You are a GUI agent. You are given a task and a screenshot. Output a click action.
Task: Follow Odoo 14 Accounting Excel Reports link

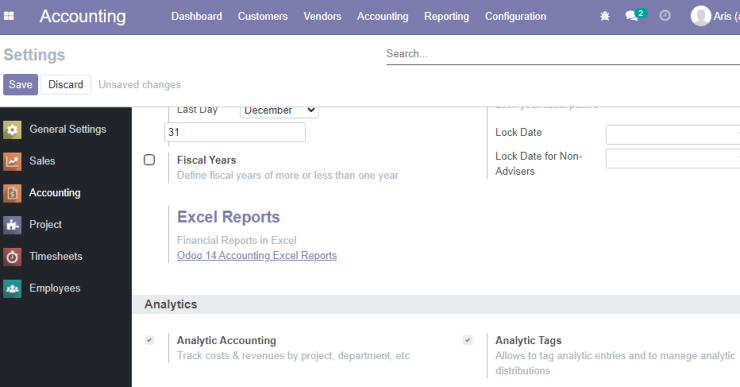pos(257,255)
